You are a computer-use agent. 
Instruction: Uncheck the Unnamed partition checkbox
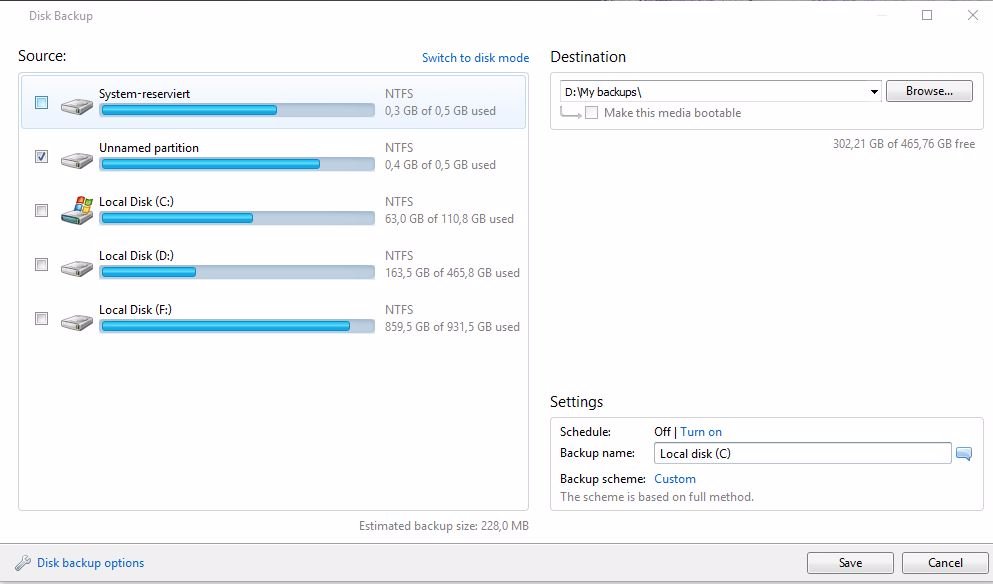point(41,156)
